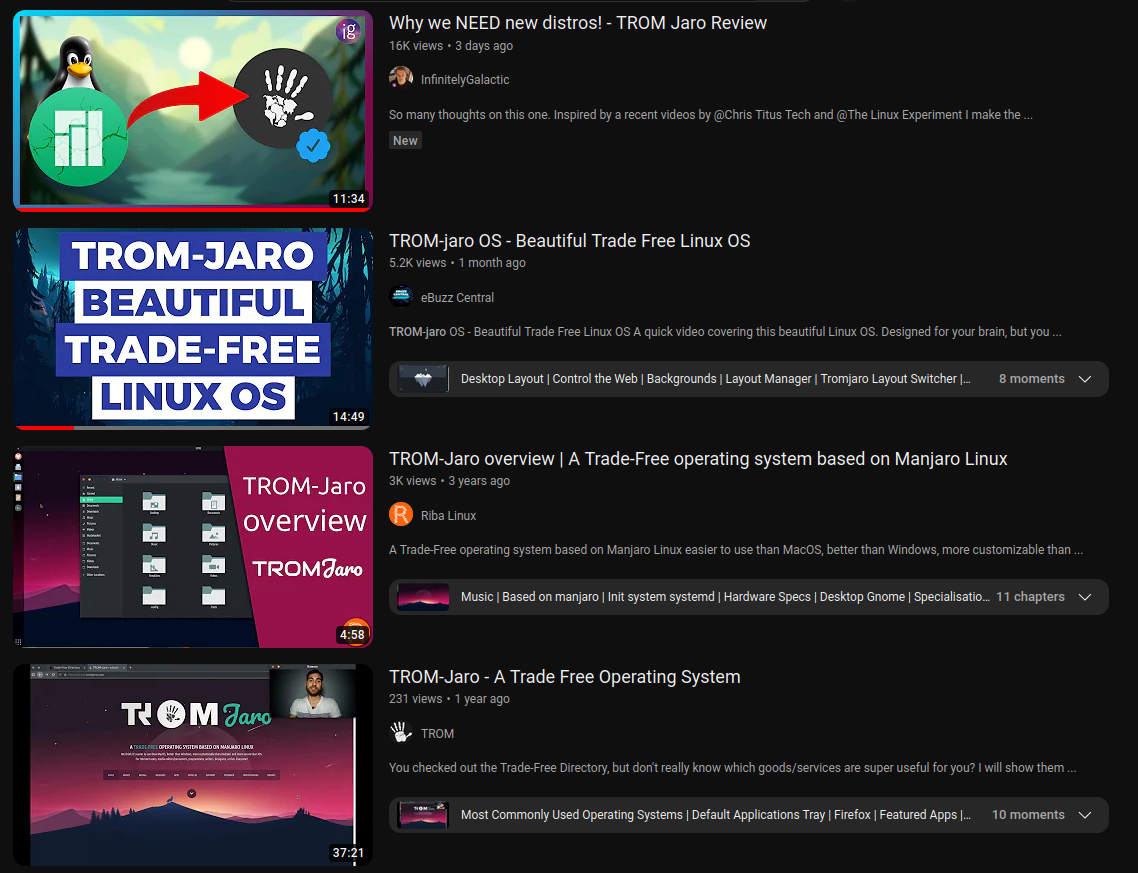This screenshot has height=873, width=1138.
Task: Visit the eBuzz Central channel name
Action: pyautogui.click(x=457, y=298)
